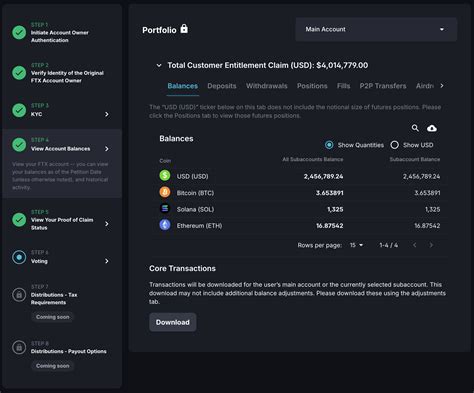Select the Bitcoin (BTC) coin name
This screenshot has width=474, height=393.
[195, 193]
